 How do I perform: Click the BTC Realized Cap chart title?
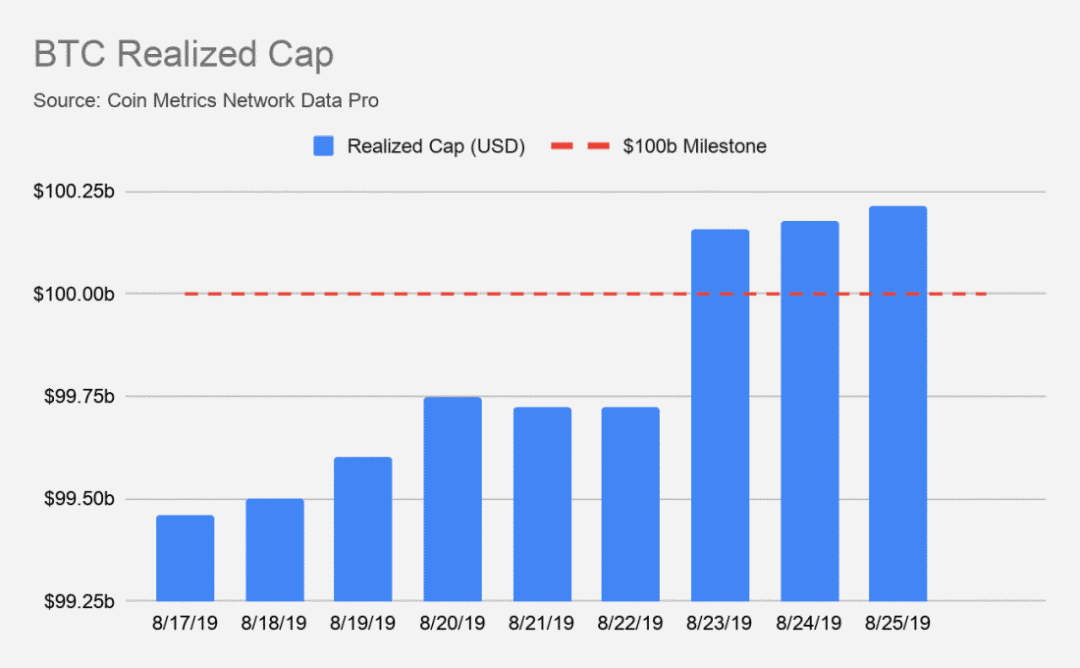click(184, 54)
